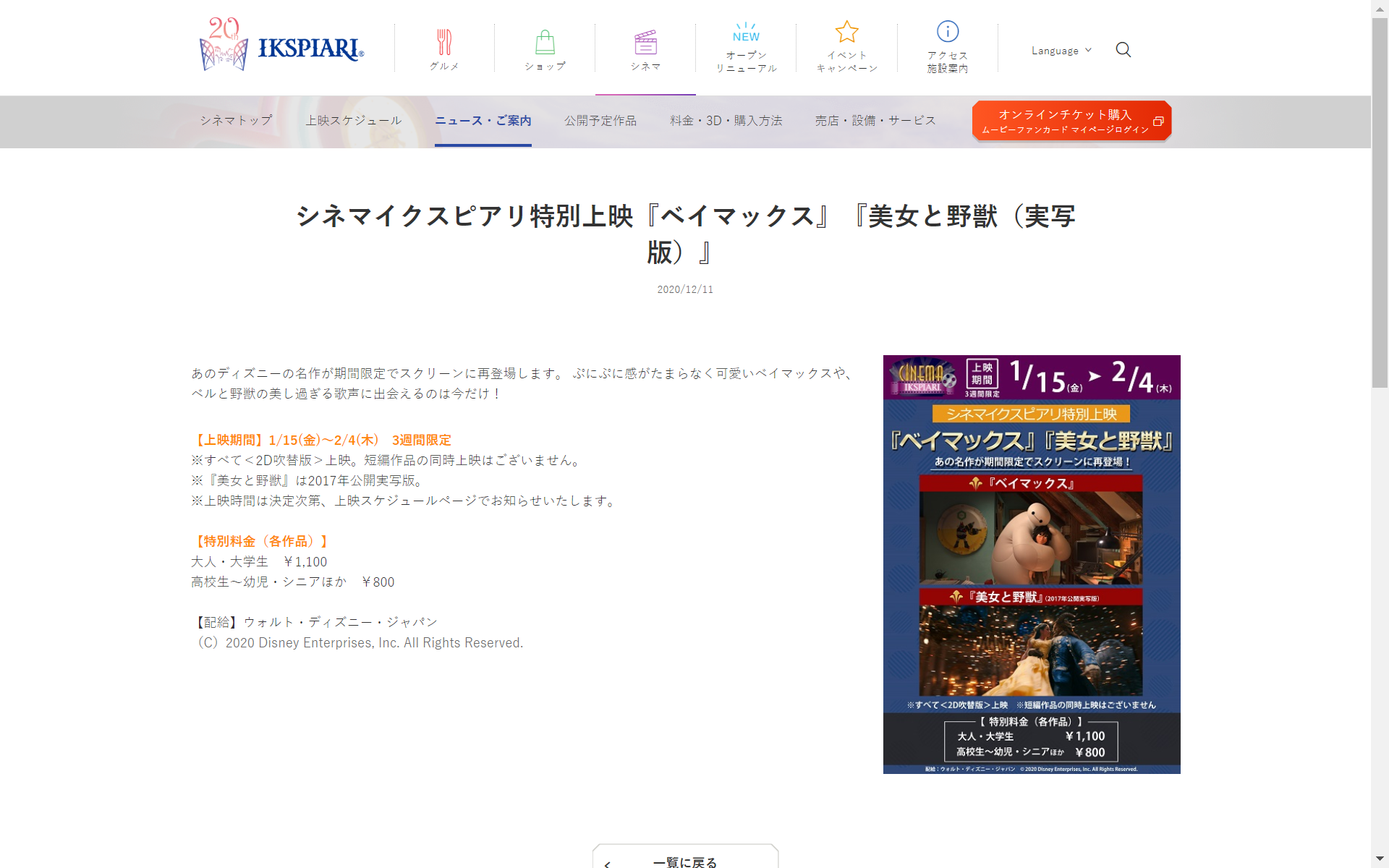Open the ベイマックス special screening poster
1389x868 pixels.
[x=1032, y=564]
